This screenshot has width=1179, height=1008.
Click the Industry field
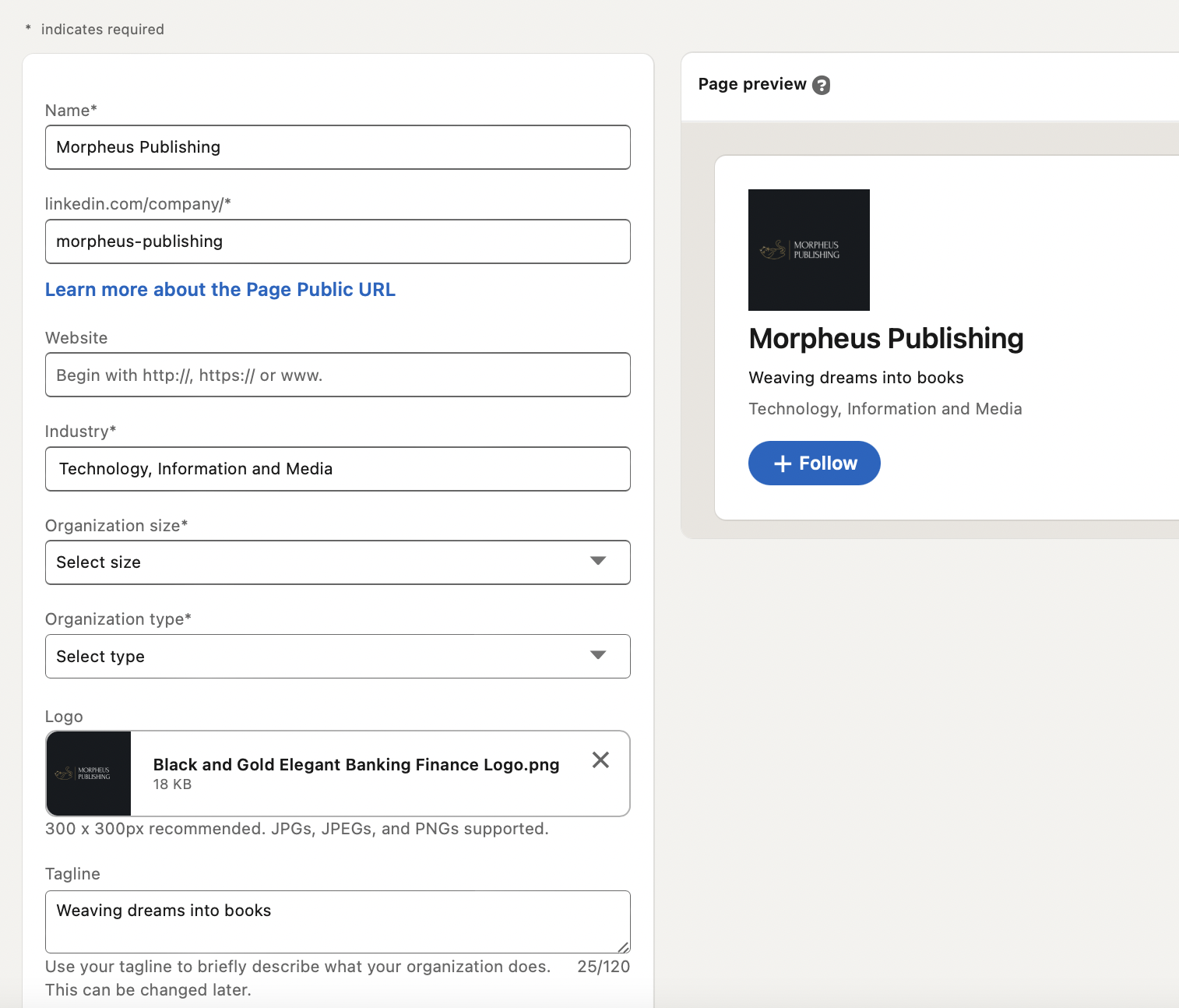pos(338,469)
